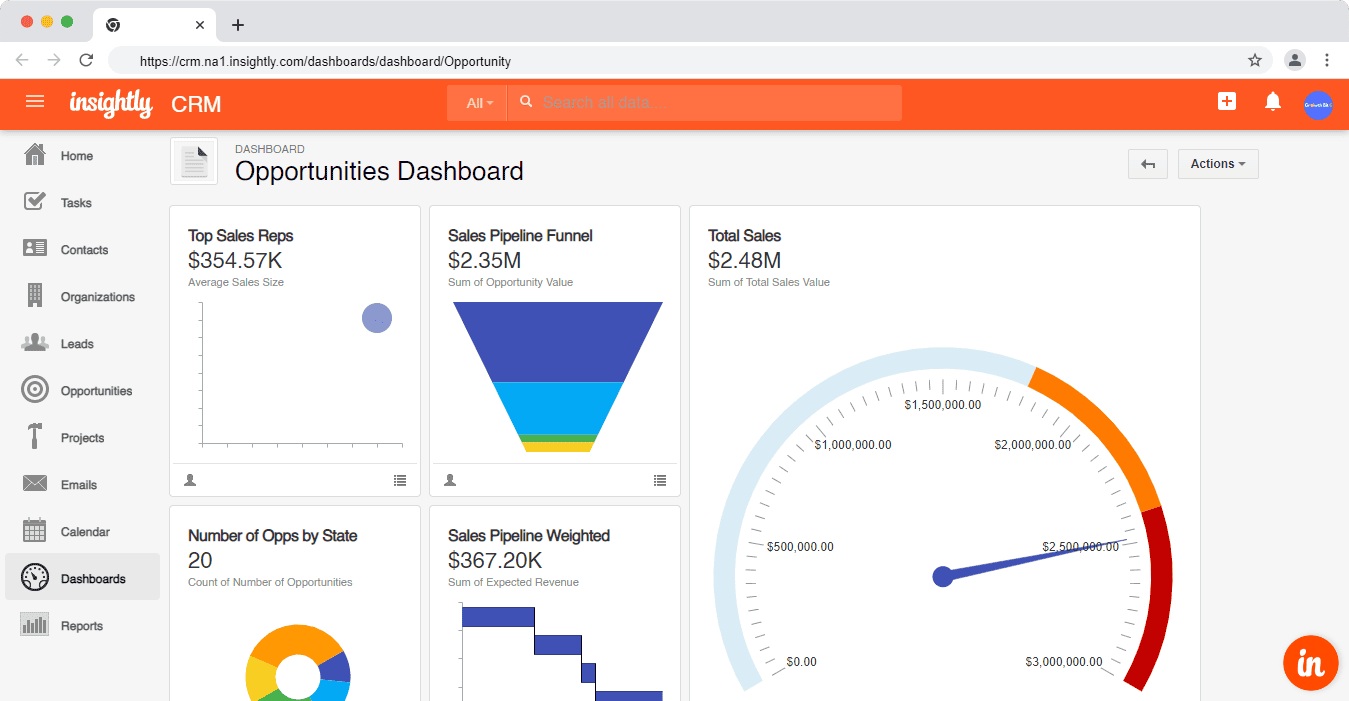Open the Emails section

76,484
